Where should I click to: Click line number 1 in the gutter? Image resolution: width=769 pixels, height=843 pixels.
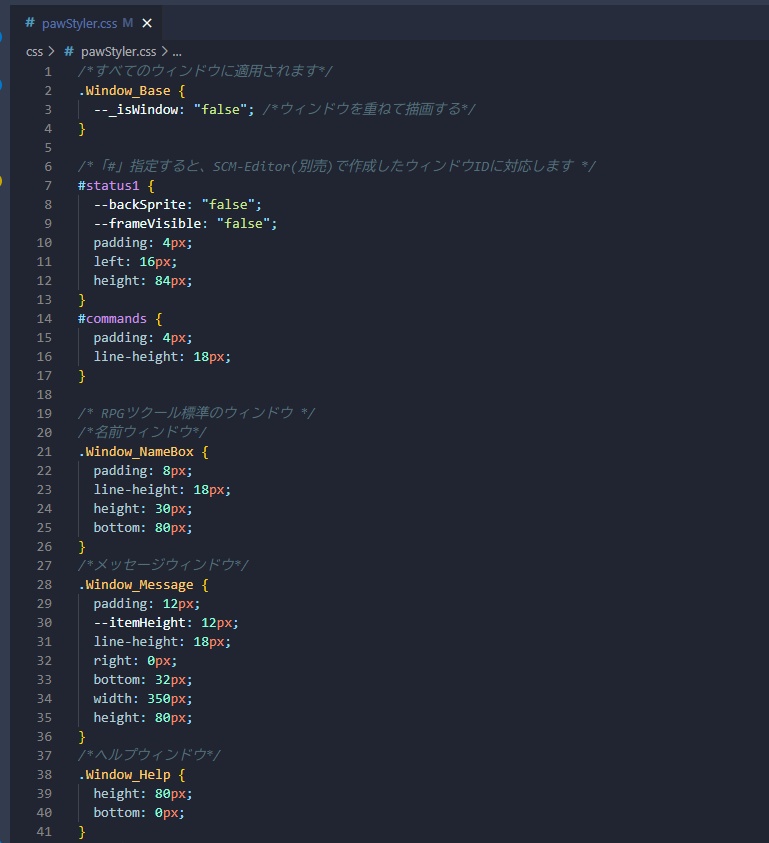coord(46,71)
